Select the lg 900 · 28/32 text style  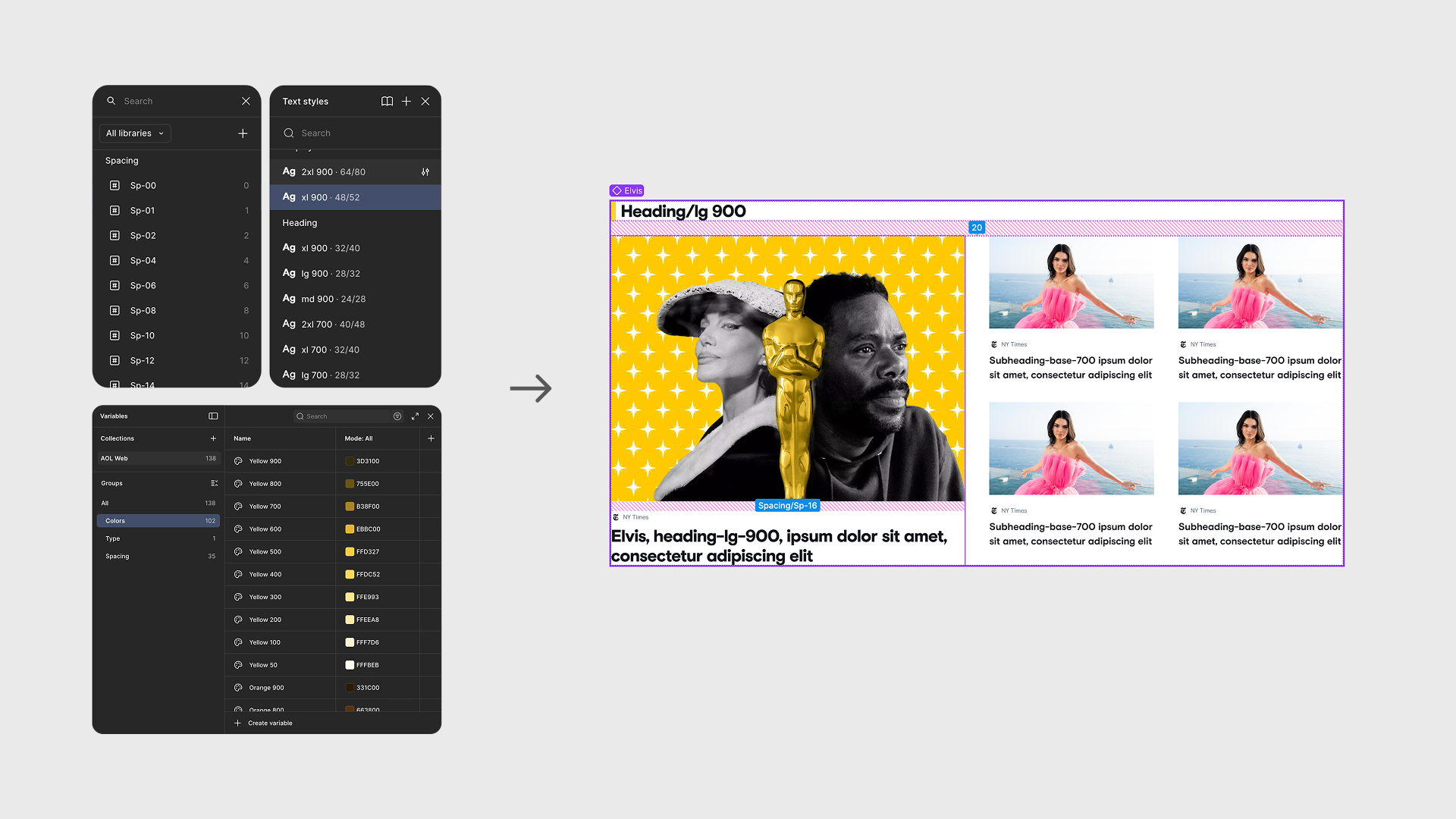[331, 274]
